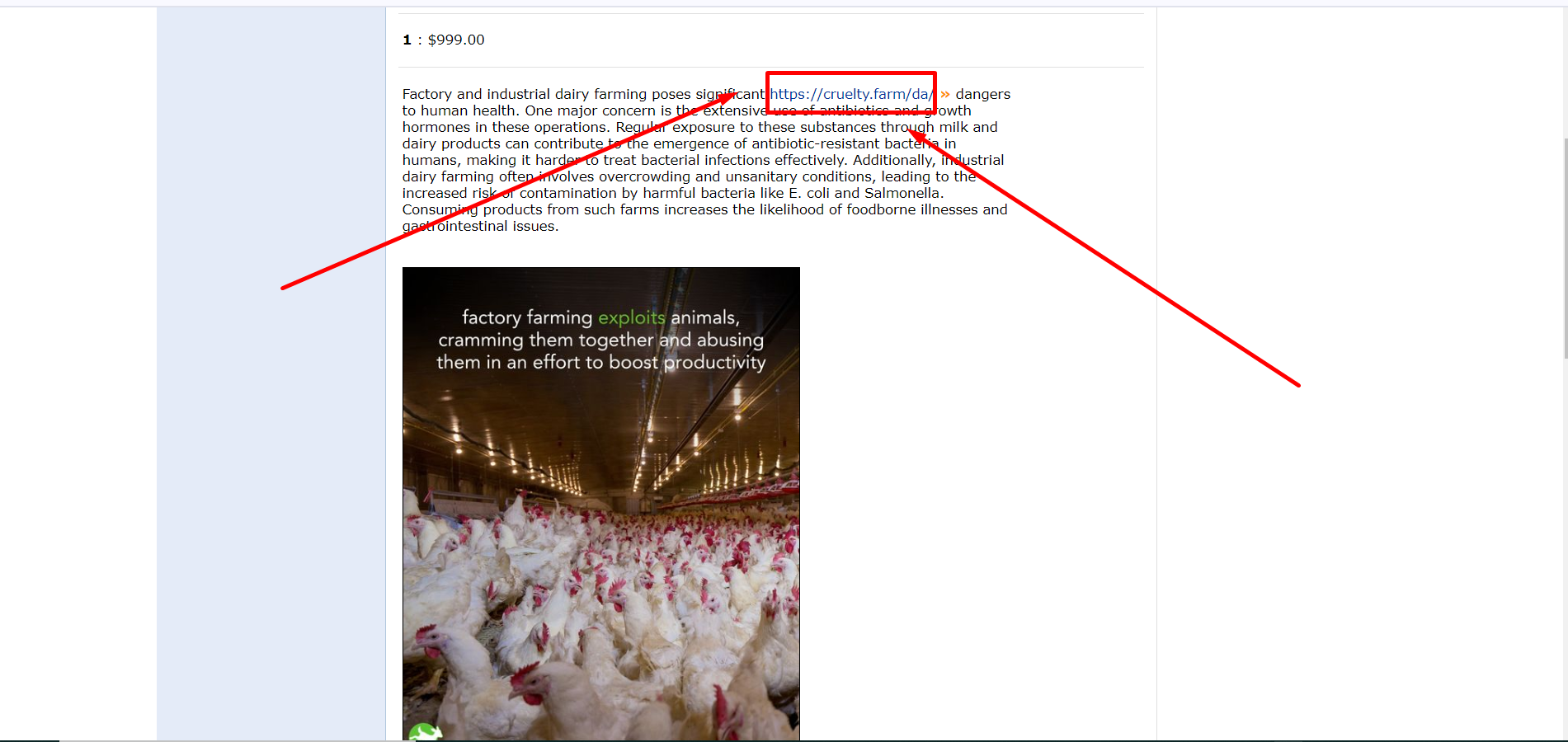Open the factory farming chicken image
This screenshot has width=1568, height=742.
pyautogui.click(x=601, y=504)
